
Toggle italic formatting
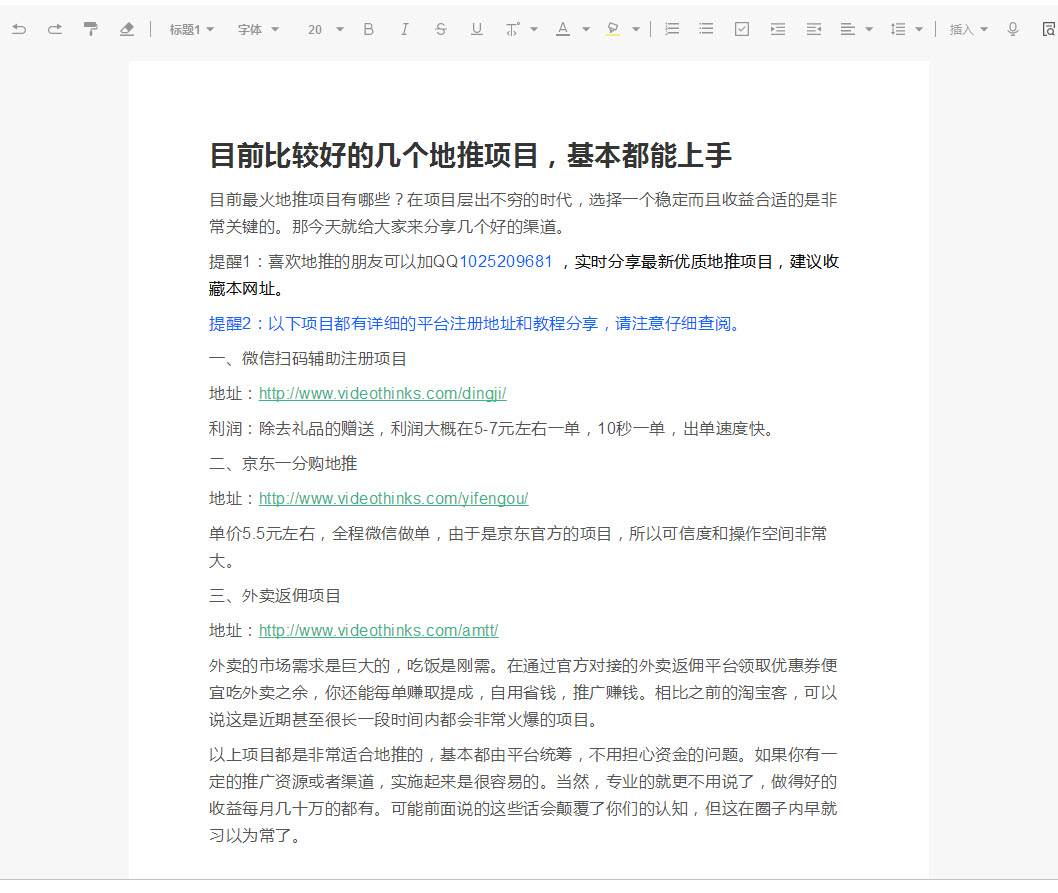[404, 29]
